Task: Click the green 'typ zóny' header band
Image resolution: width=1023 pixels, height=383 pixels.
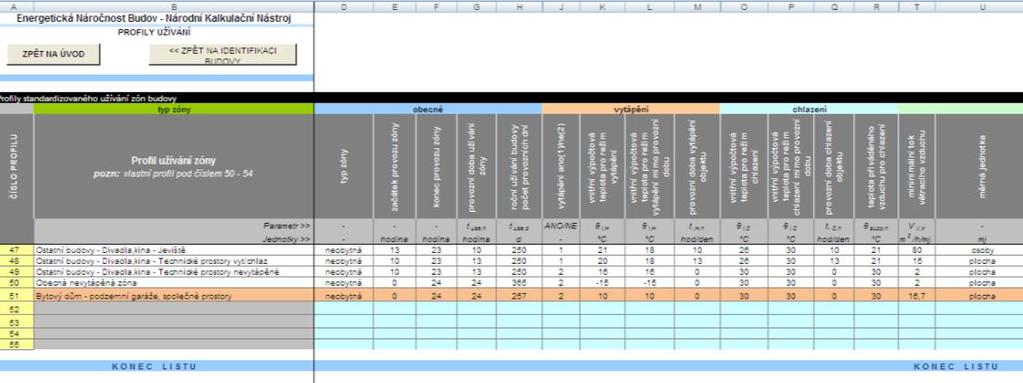Action: 174,109
